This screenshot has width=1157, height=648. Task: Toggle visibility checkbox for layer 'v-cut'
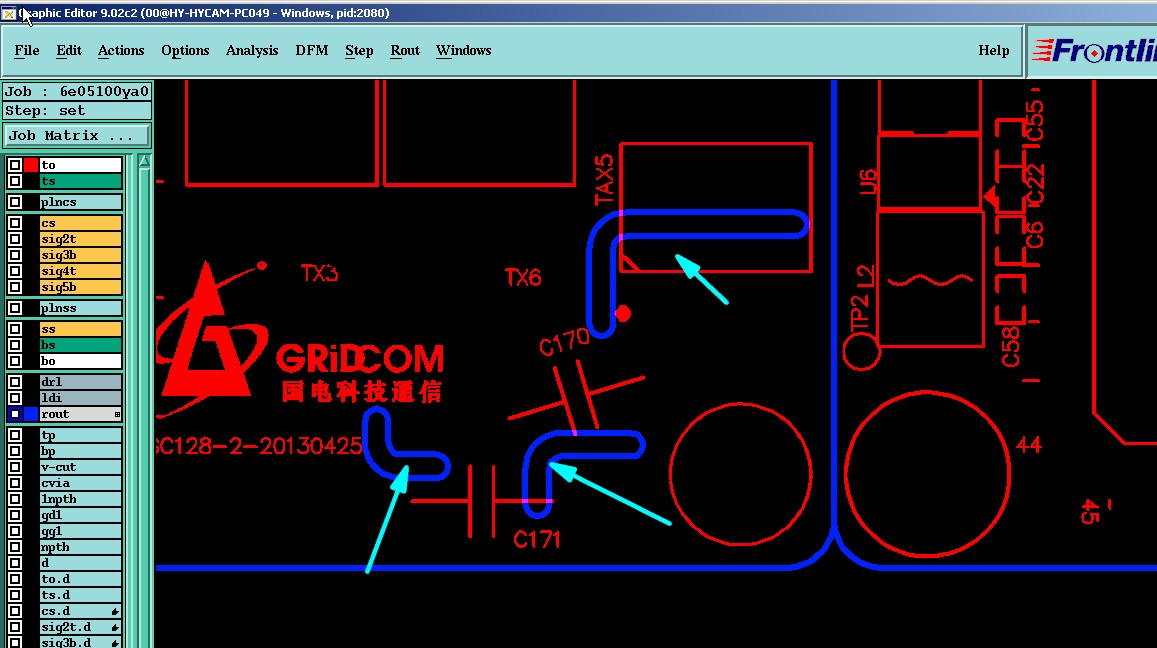coord(14,467)
